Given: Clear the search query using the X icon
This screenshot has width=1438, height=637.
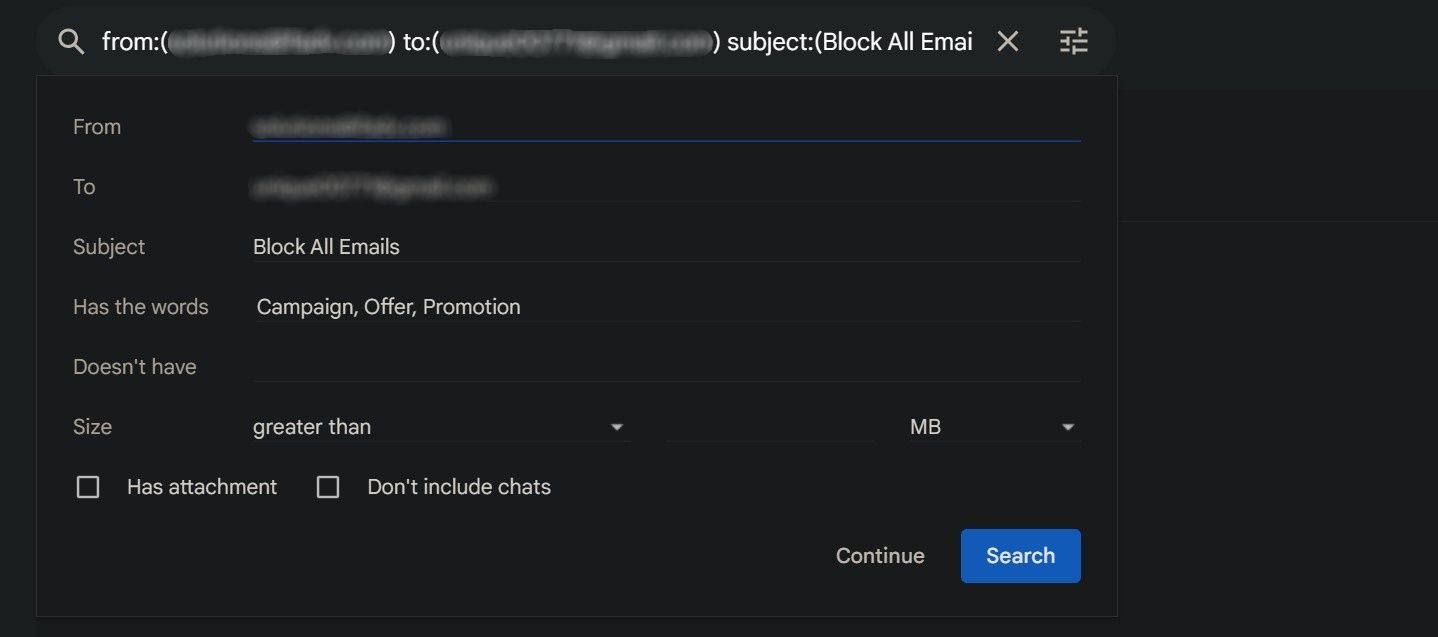Looking at the screenshot, I should click(1007, 41).
